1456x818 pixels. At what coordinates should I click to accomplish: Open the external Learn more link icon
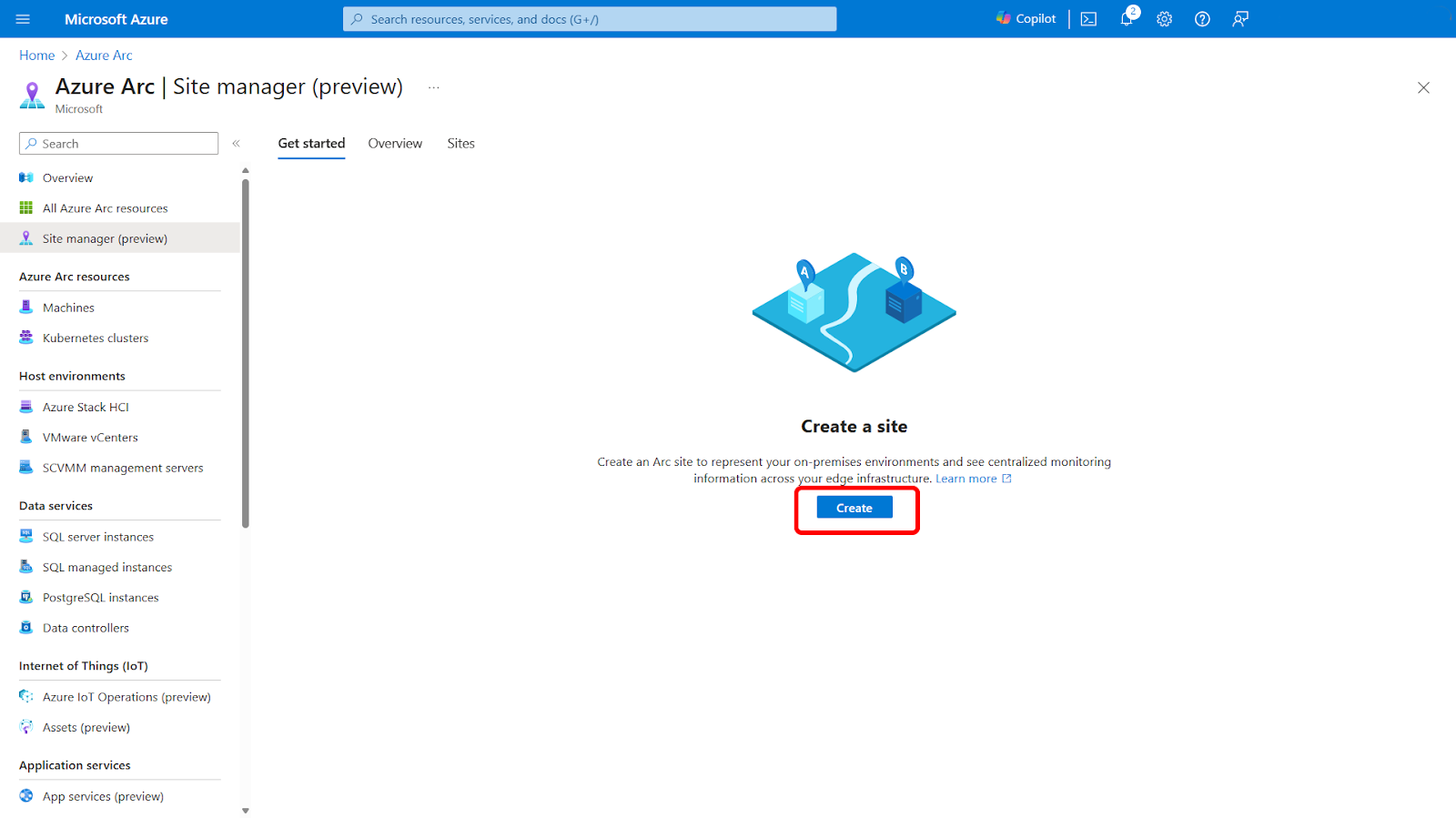[x=1006, y=479]
